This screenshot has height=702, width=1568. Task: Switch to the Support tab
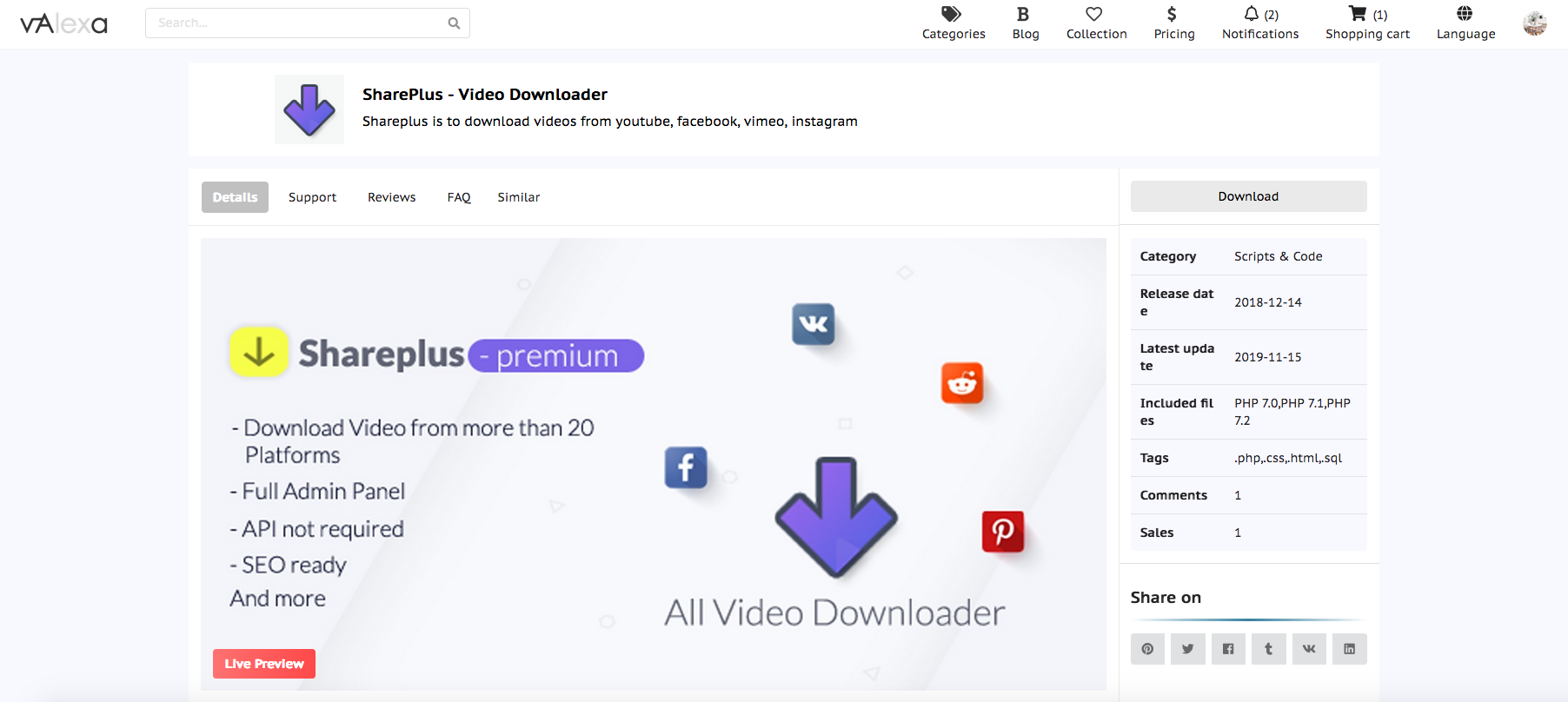[x=312, y=197]
